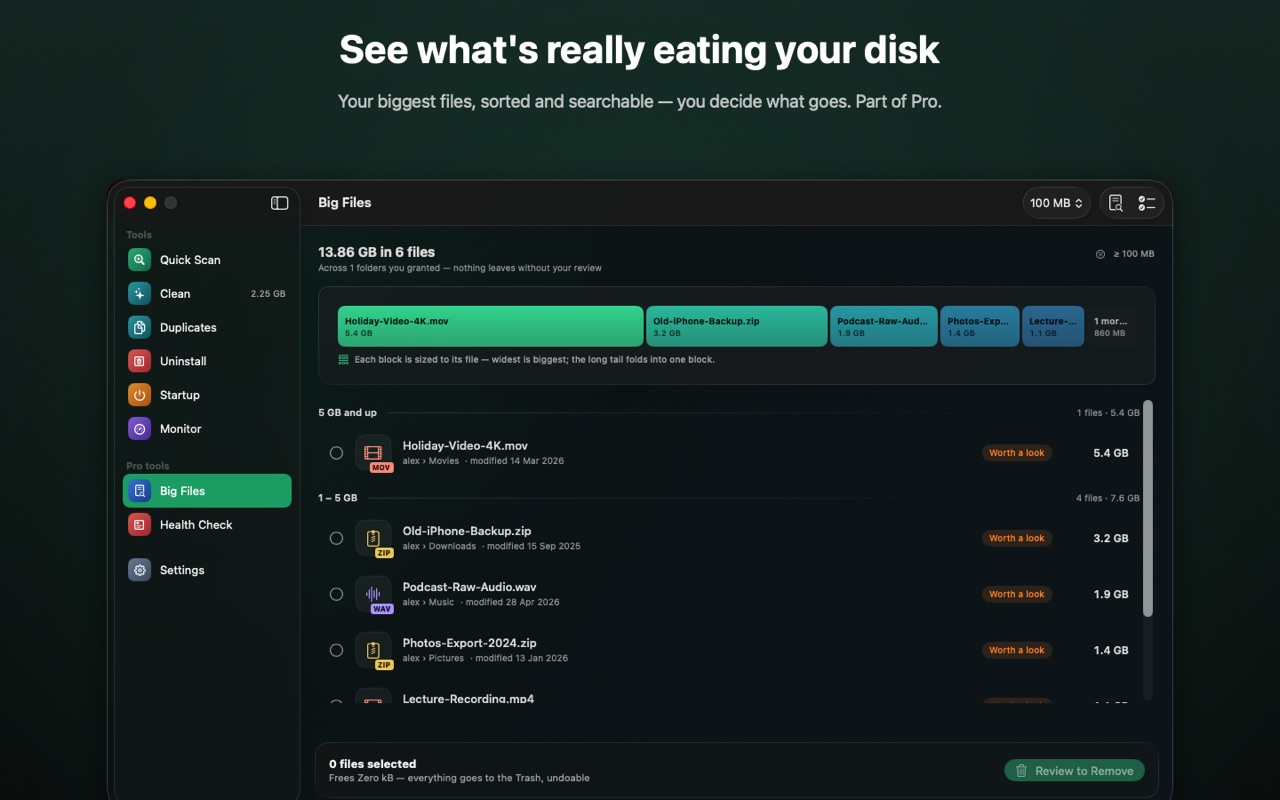Click the Old-iPhone-Backup.zip size block
1280x800 pixels.
pos(737,326)
